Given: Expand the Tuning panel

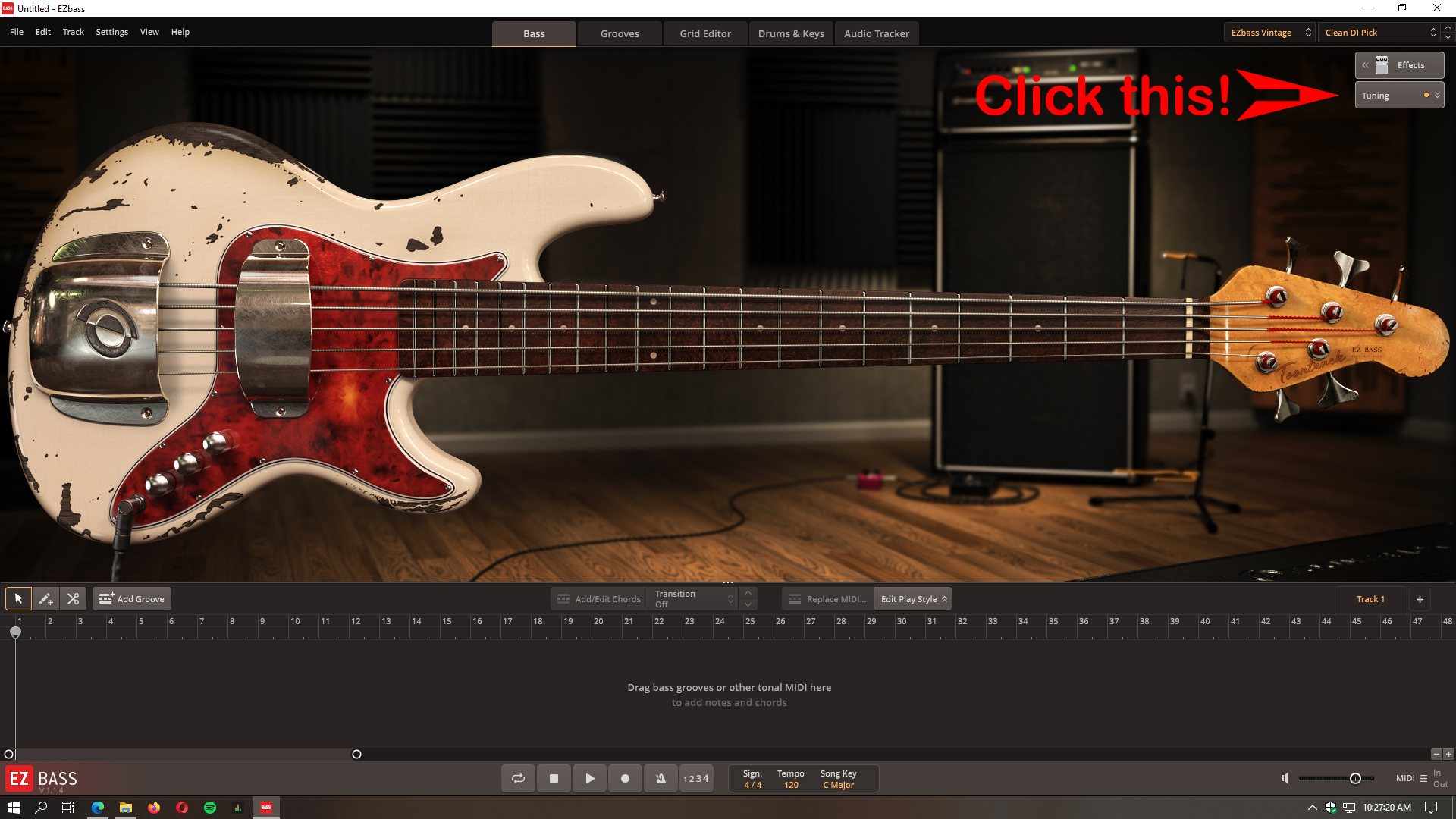Looking at the screenshot, I should (1399, 96).
